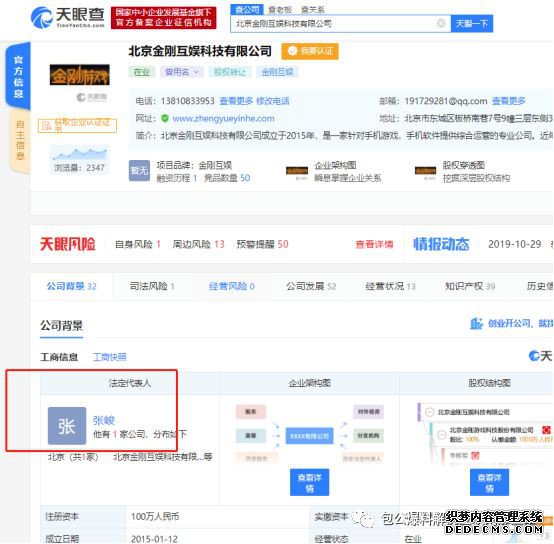Collapse the 北京金刚互娱科技有限公司 equity node
This screenshot has width=554, height=544.
coord(429,412)
